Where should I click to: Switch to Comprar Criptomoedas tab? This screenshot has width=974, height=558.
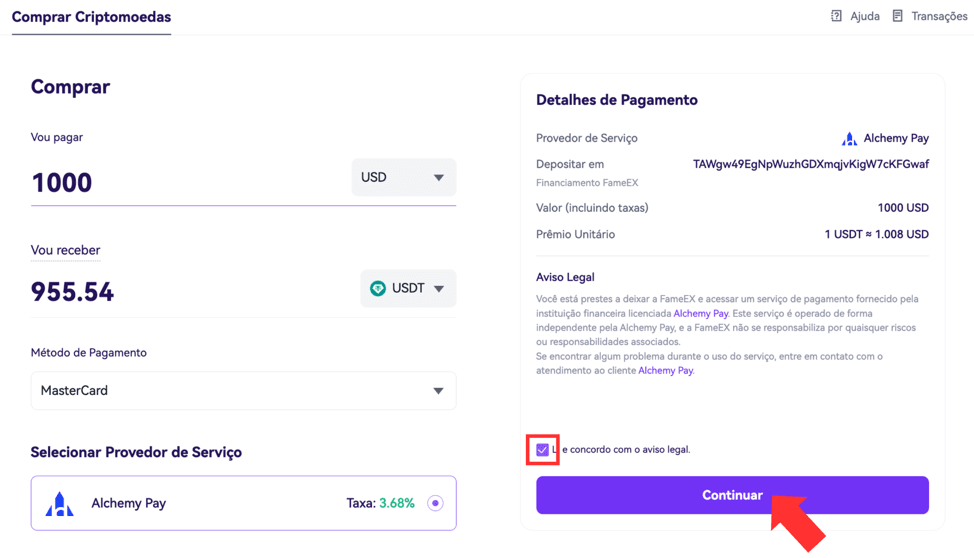coord(91,17)
